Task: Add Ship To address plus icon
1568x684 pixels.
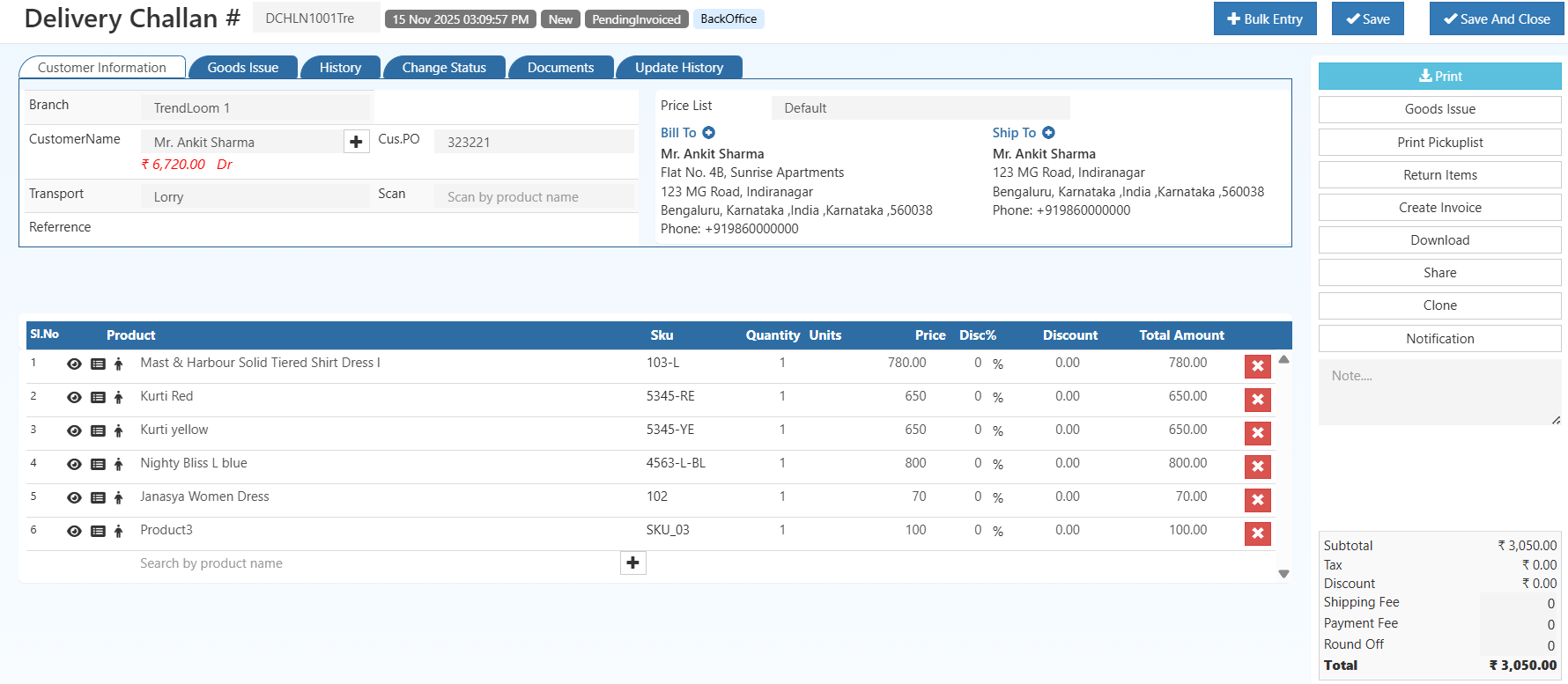Action: pos(1048,133)
